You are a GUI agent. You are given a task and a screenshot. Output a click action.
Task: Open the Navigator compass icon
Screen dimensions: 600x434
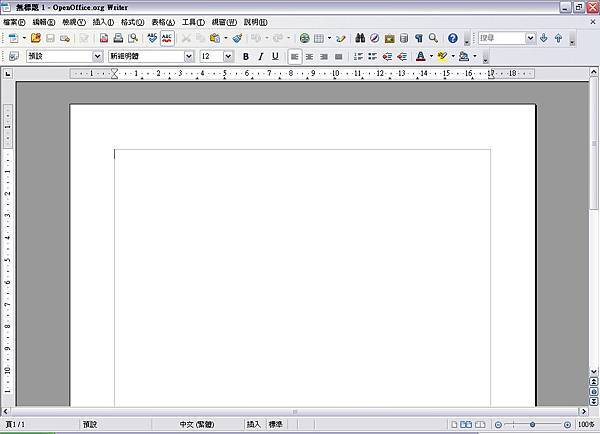pyautogui.click(x=375, y=38)
